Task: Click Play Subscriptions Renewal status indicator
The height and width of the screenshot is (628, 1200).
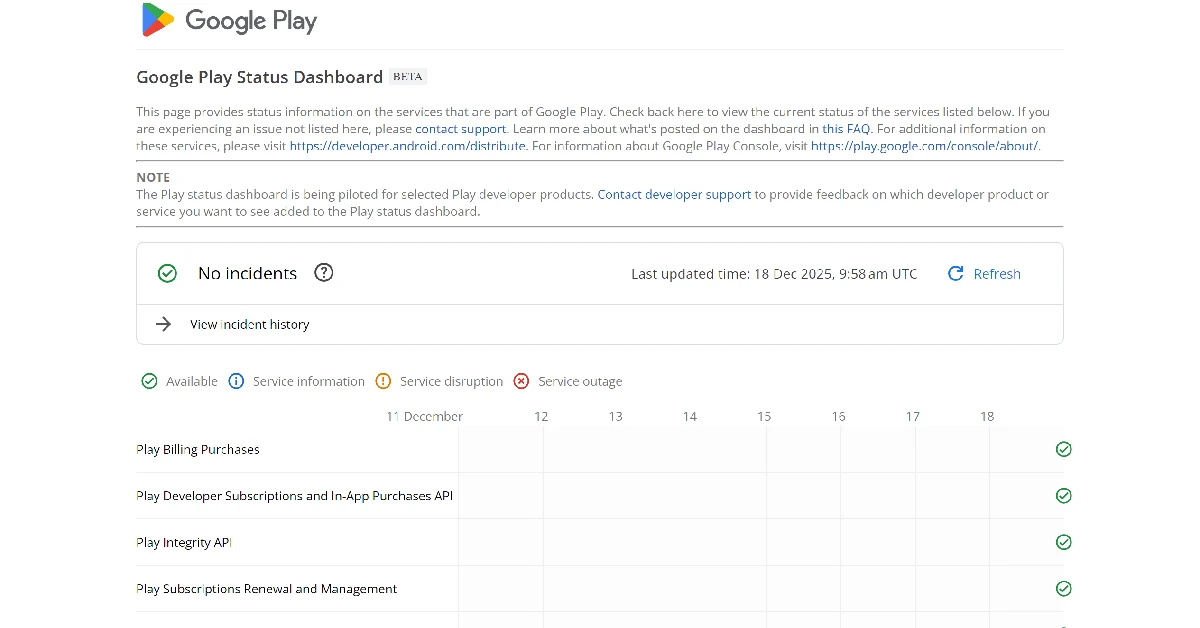Action: click(1063, 588)
